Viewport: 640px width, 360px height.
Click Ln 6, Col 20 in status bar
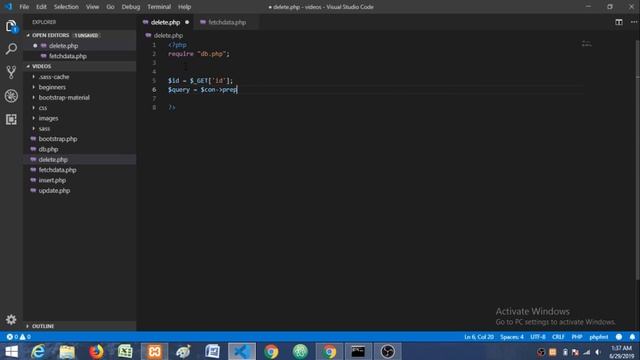pyautogui.click(x=479, y=337)
